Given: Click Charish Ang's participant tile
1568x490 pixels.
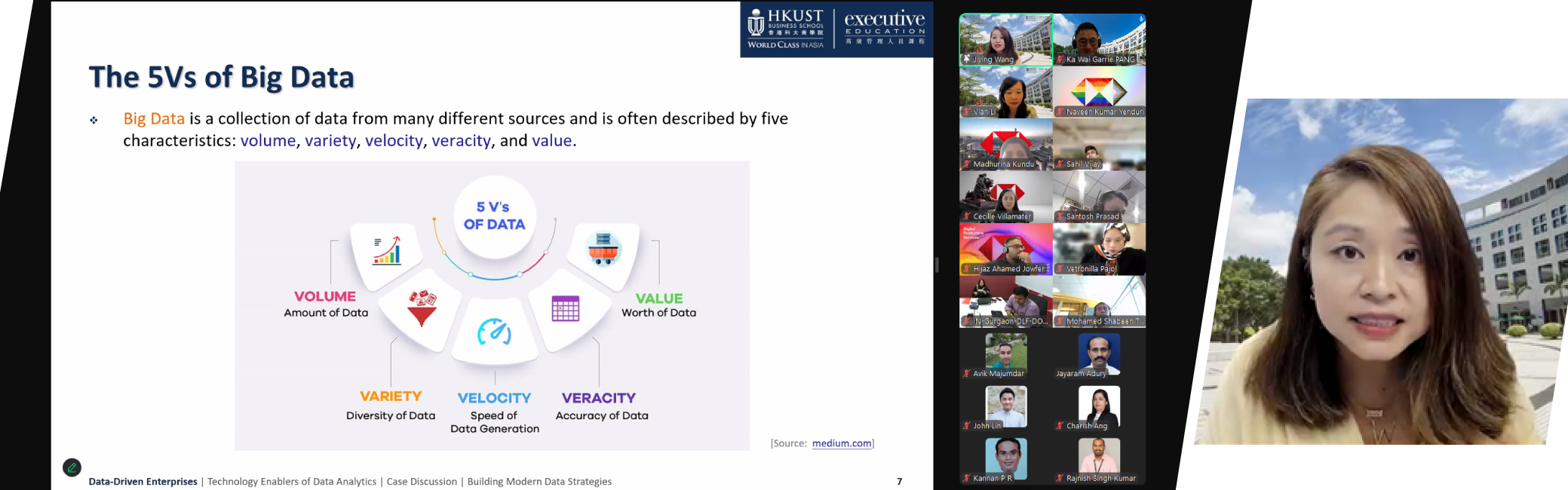Looking at the screenshot, I should coord(1099,407).
